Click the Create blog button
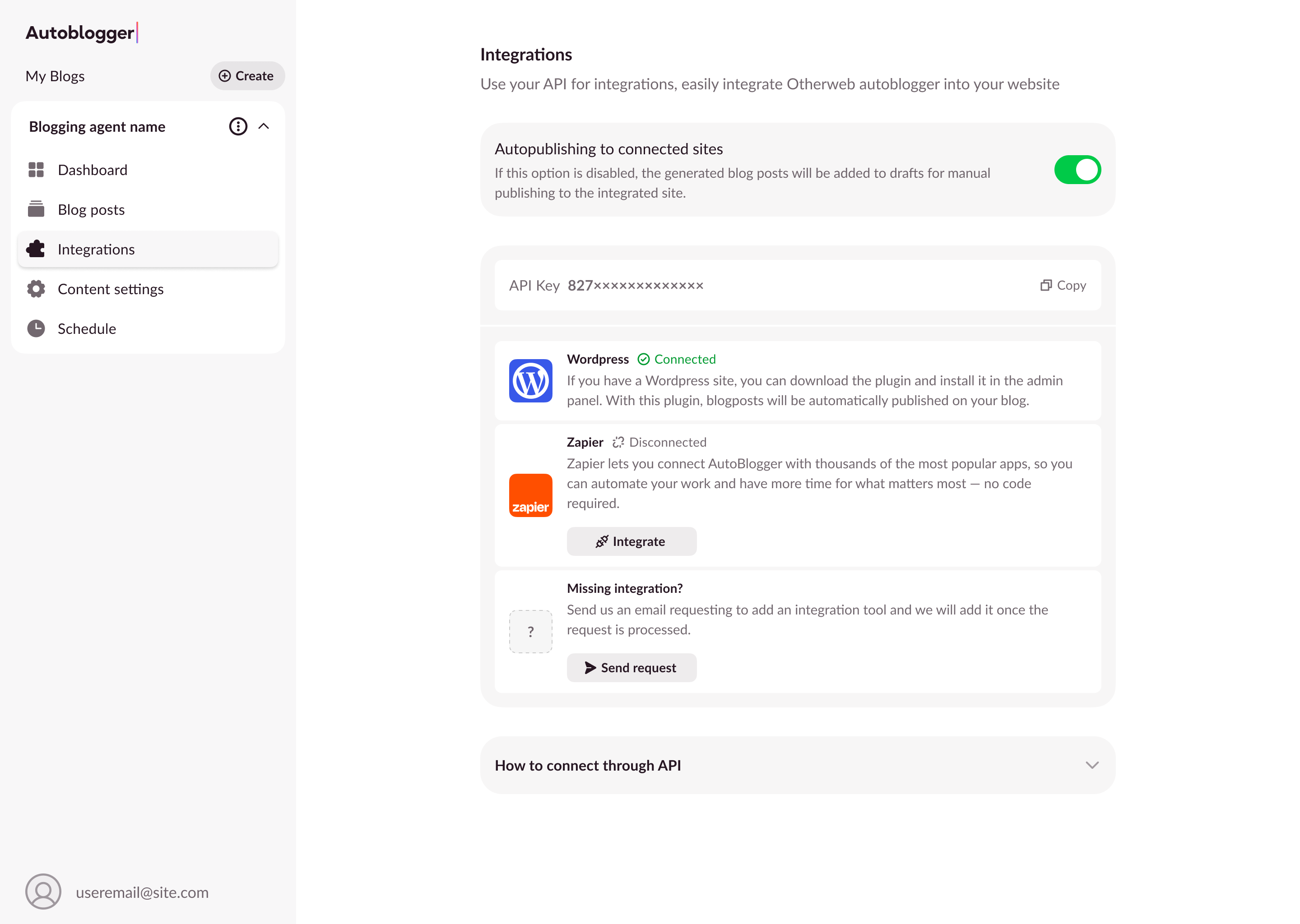This screenshot has width=1300, height=924. [247, 76]
